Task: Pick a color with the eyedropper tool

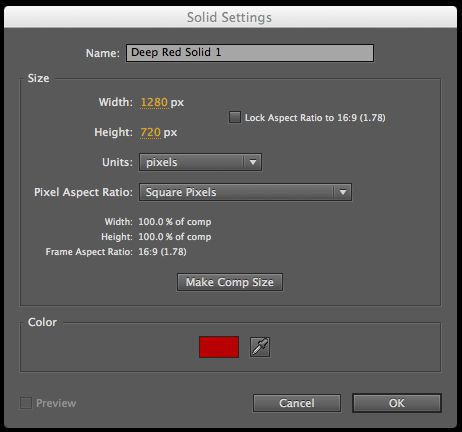Action: [260, 347]
